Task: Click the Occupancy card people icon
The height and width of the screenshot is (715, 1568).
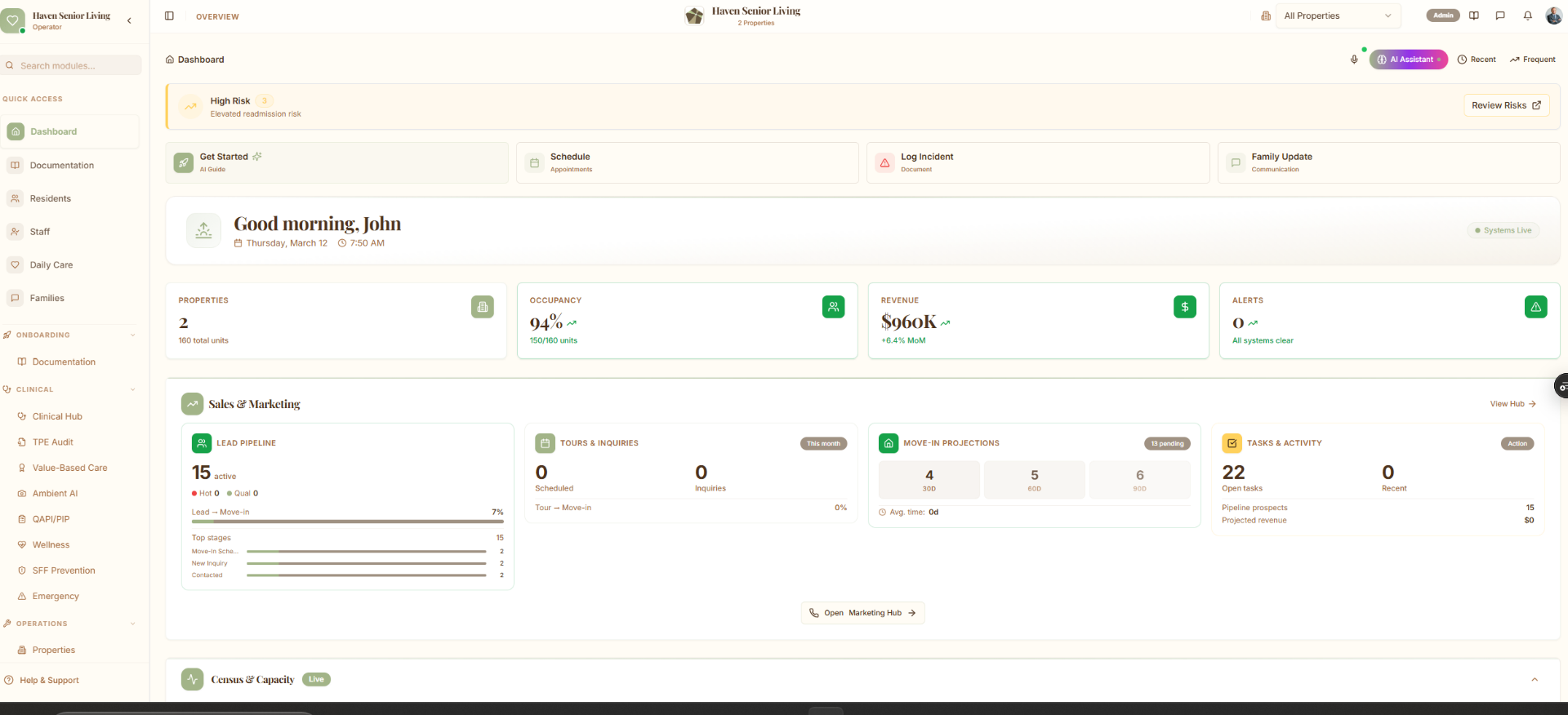Action: [x=833, y=307]
